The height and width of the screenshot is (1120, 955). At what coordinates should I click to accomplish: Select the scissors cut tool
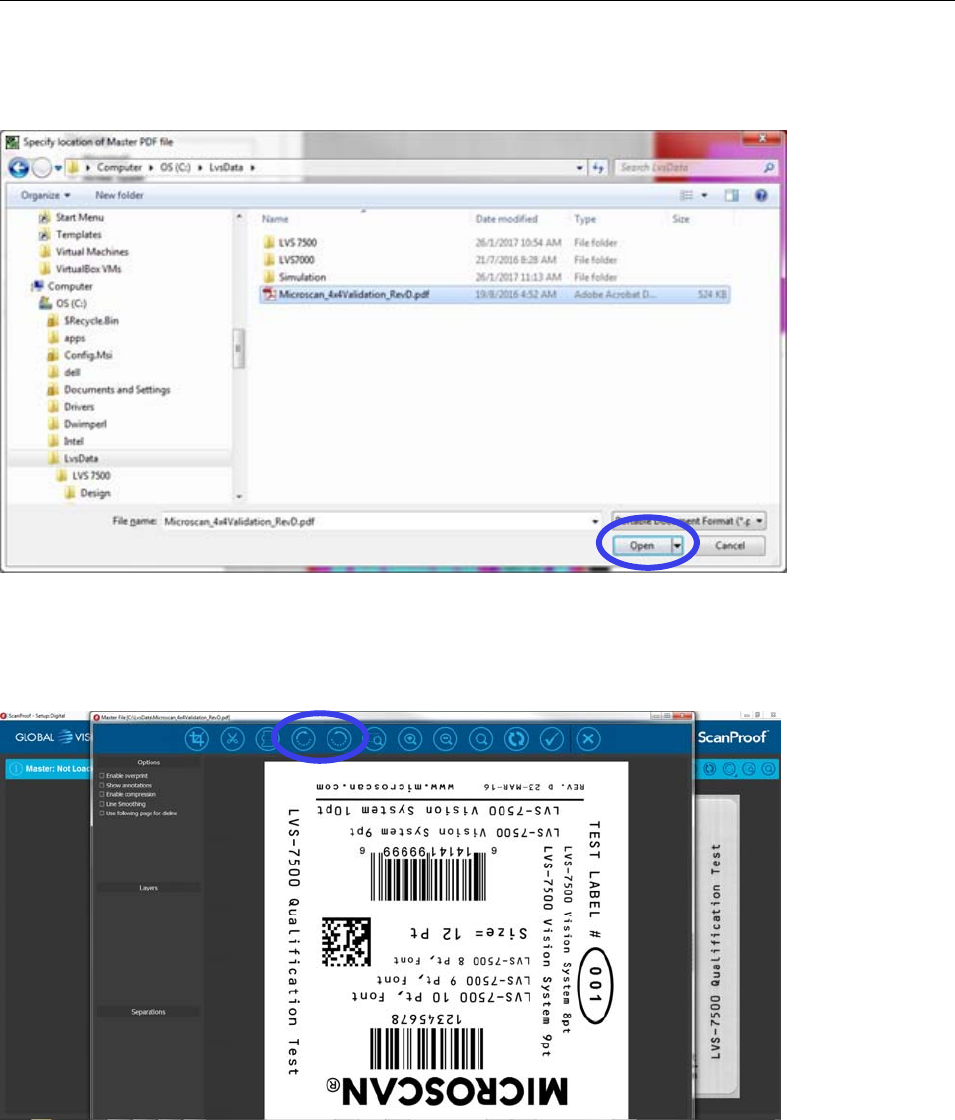coord(232,739)
